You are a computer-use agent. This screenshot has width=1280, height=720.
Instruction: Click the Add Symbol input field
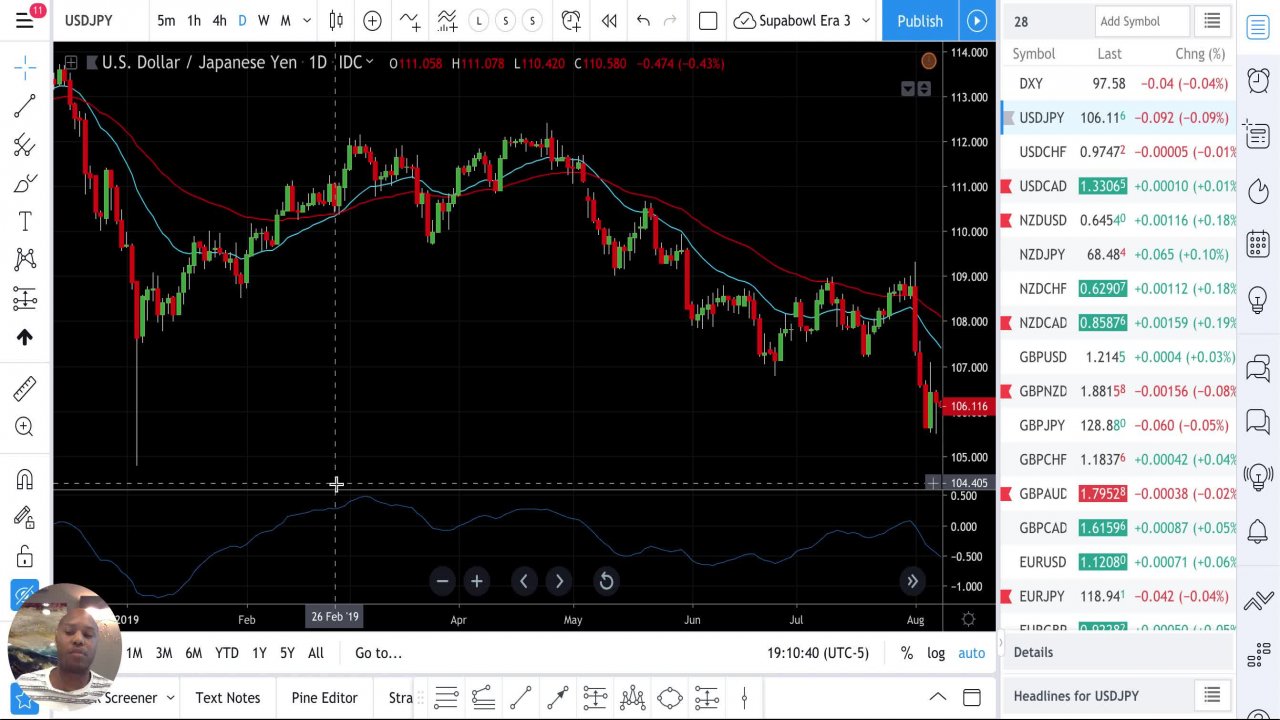tap(1140, 21)
